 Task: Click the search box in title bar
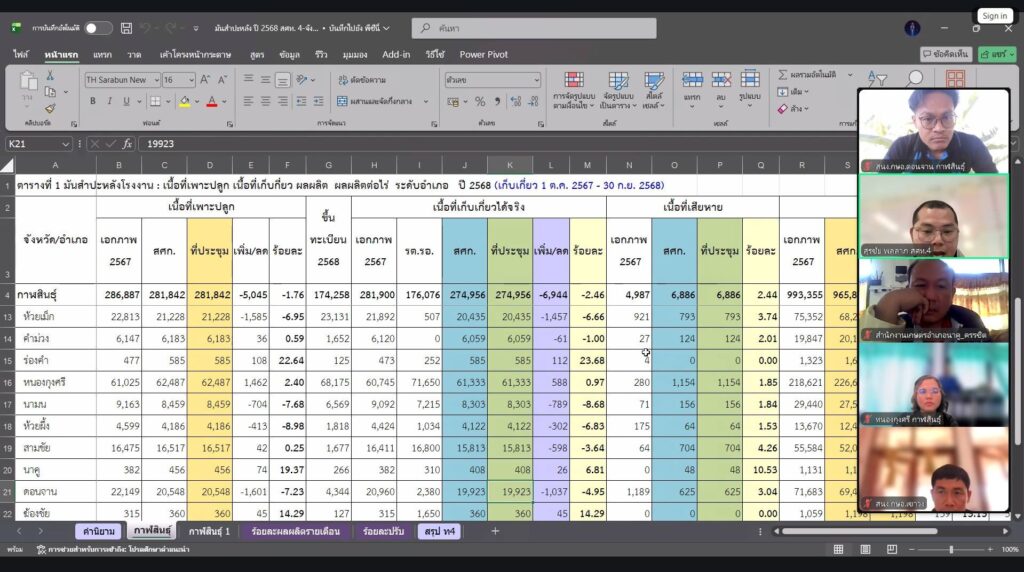click(x=534, y=28)
